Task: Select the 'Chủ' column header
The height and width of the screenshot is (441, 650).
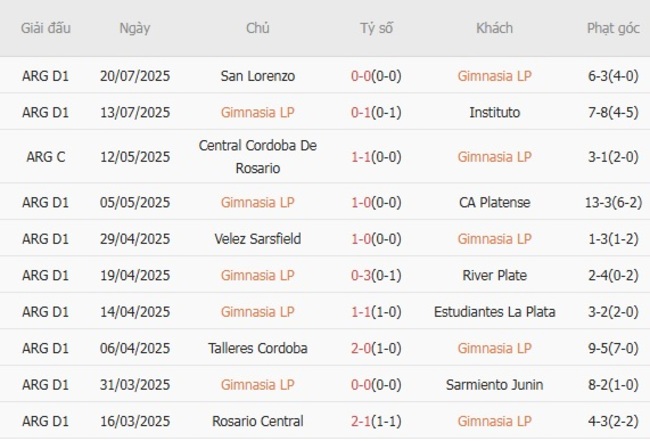Action: click(257, 28)
